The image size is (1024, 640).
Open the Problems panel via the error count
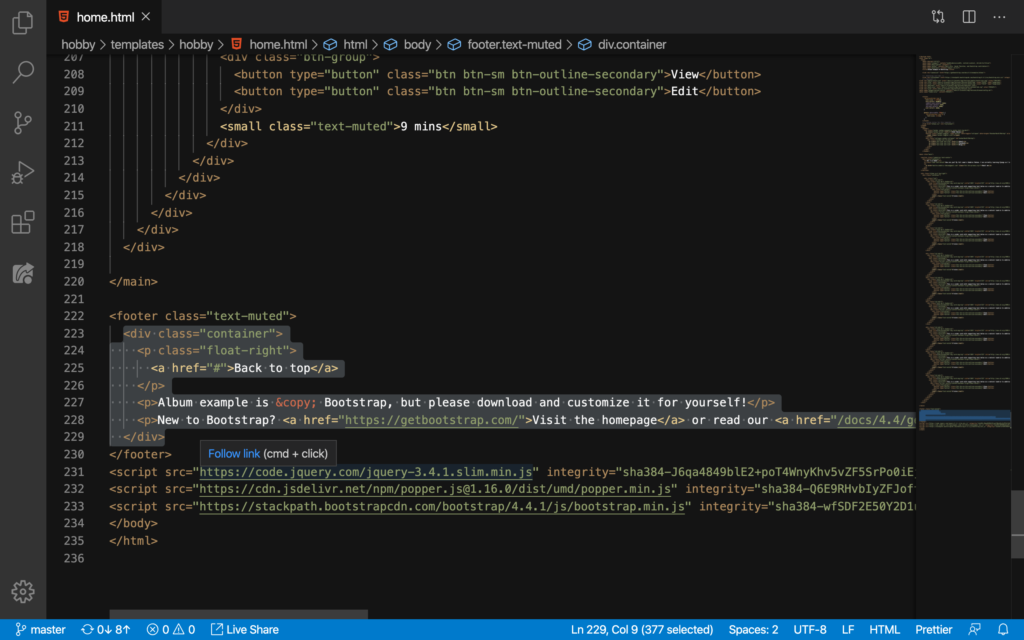(x=158, y=630)
